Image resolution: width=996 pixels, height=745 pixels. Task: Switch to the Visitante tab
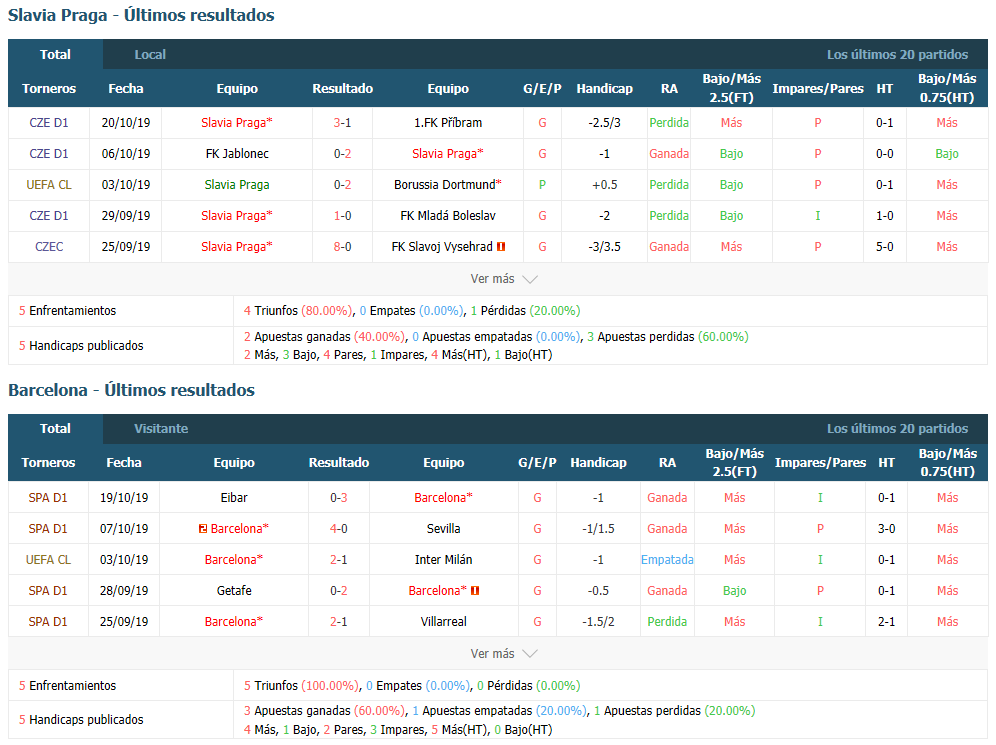[x=161, y=429]
